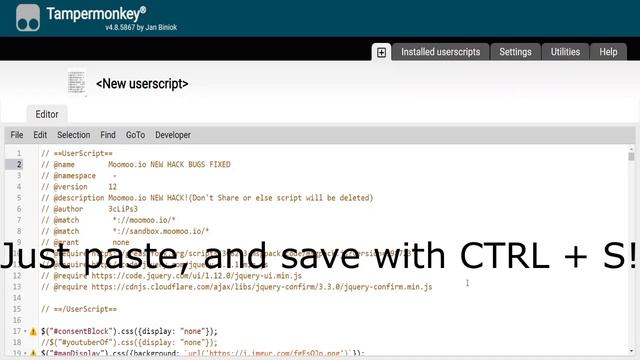Click the '// ==UserScript==' header line

[x=77, y=153]
